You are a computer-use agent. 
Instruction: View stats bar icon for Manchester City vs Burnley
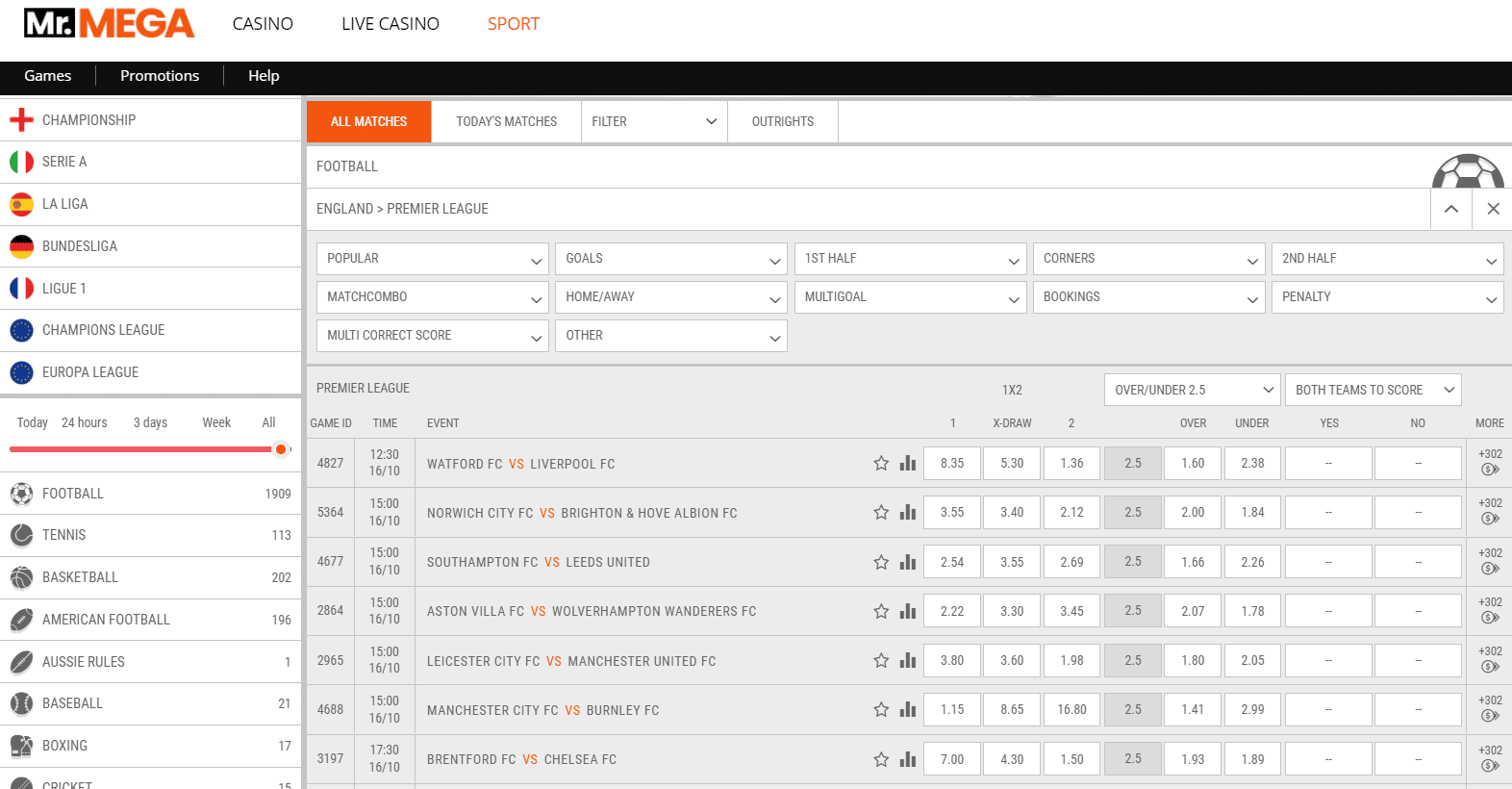tap(907, 709)
